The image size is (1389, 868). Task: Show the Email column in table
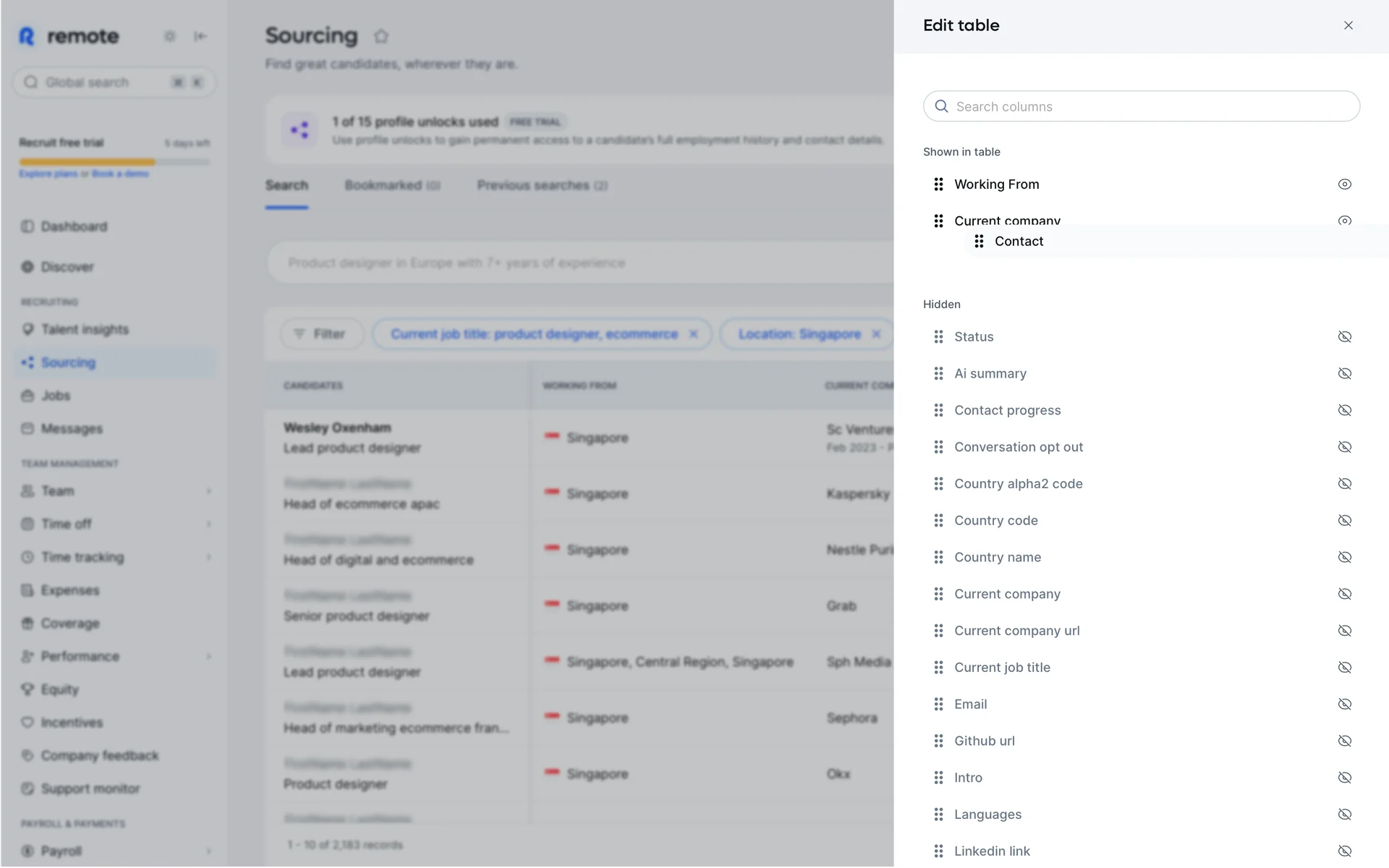pyautogui.click(x=1344, y=705)
